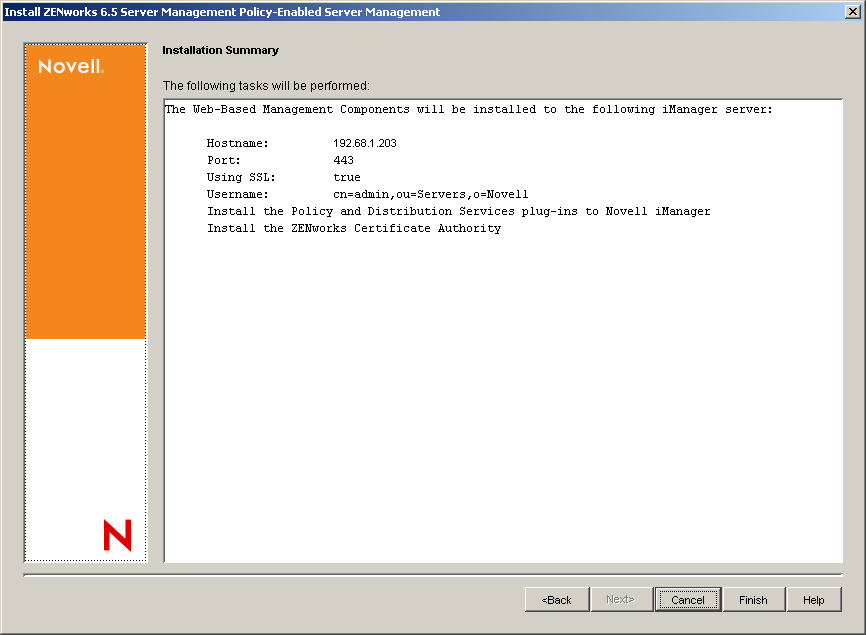
Task: Click the port value 443
Action: [343, 160]
